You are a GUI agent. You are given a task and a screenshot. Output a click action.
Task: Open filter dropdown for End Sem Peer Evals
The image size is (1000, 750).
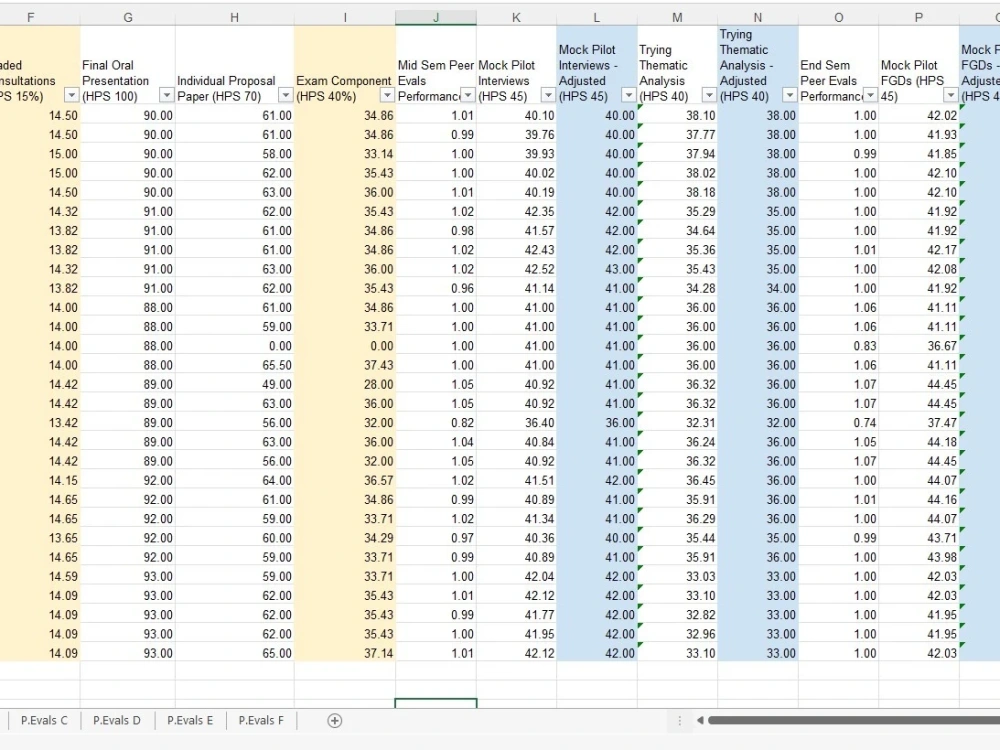pyautogui.click(x=871, y=96)
